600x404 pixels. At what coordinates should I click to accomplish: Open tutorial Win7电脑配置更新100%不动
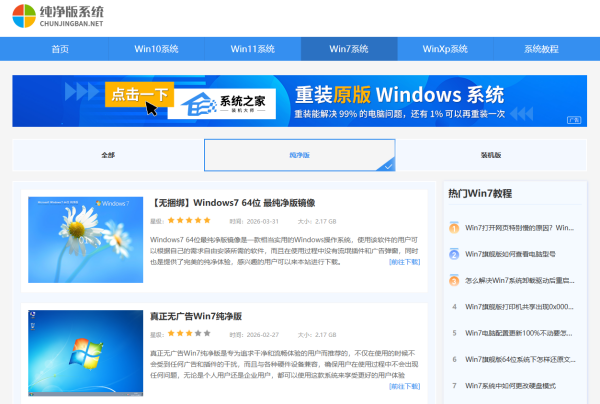click(x=518, y=333)
